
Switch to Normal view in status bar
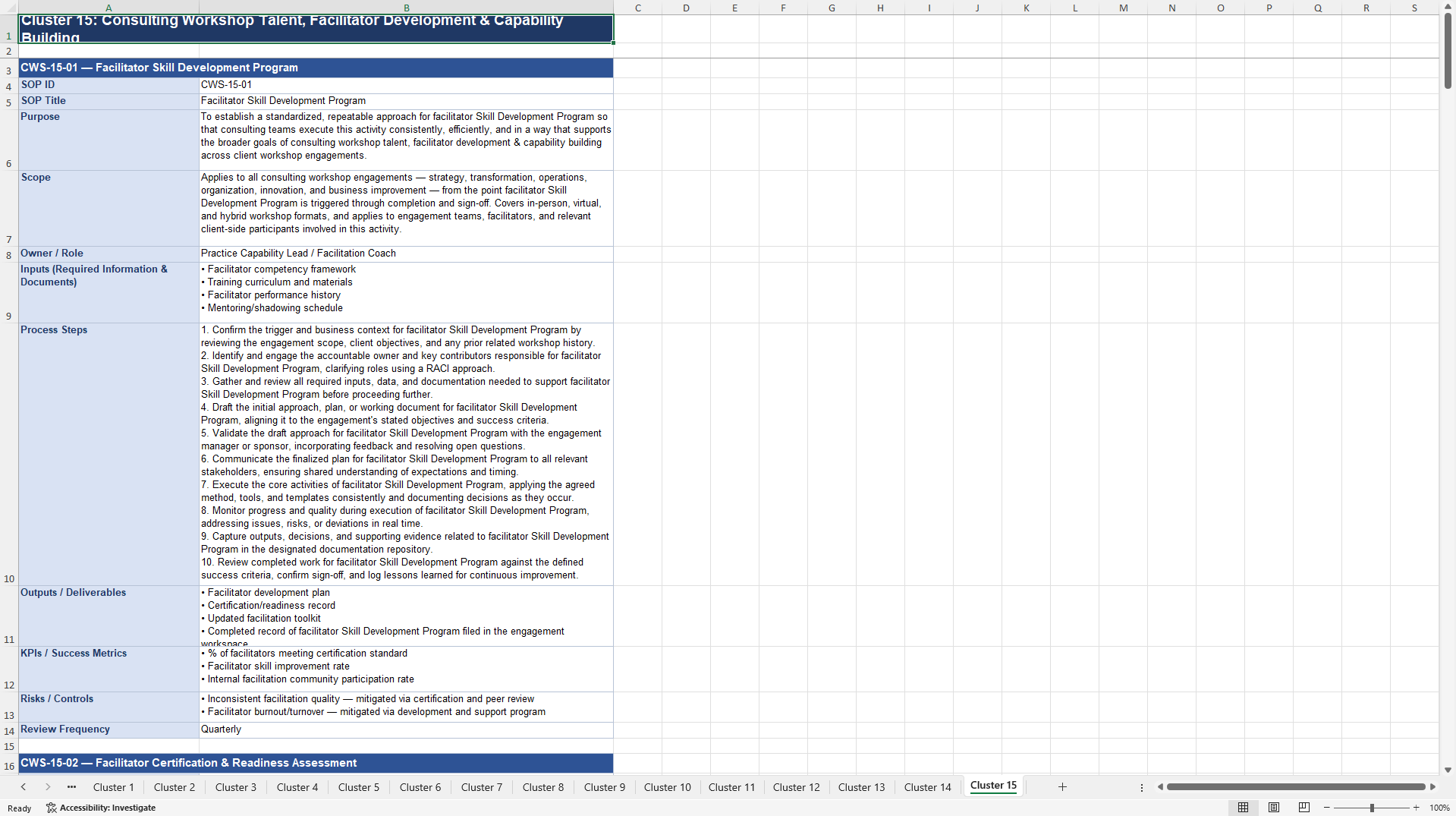(1243, 808)
